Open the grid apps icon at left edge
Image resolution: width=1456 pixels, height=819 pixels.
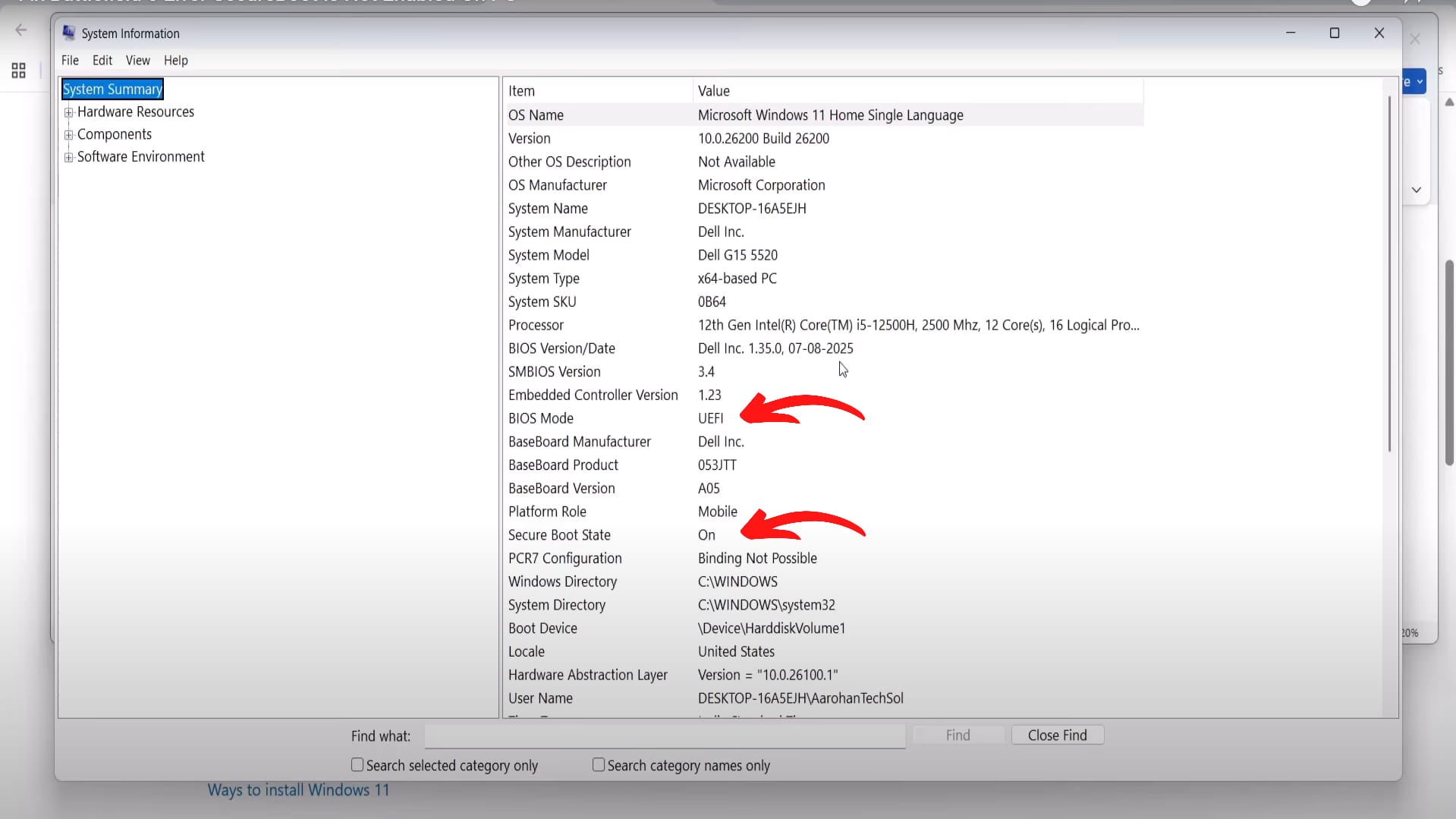[19, 71]
